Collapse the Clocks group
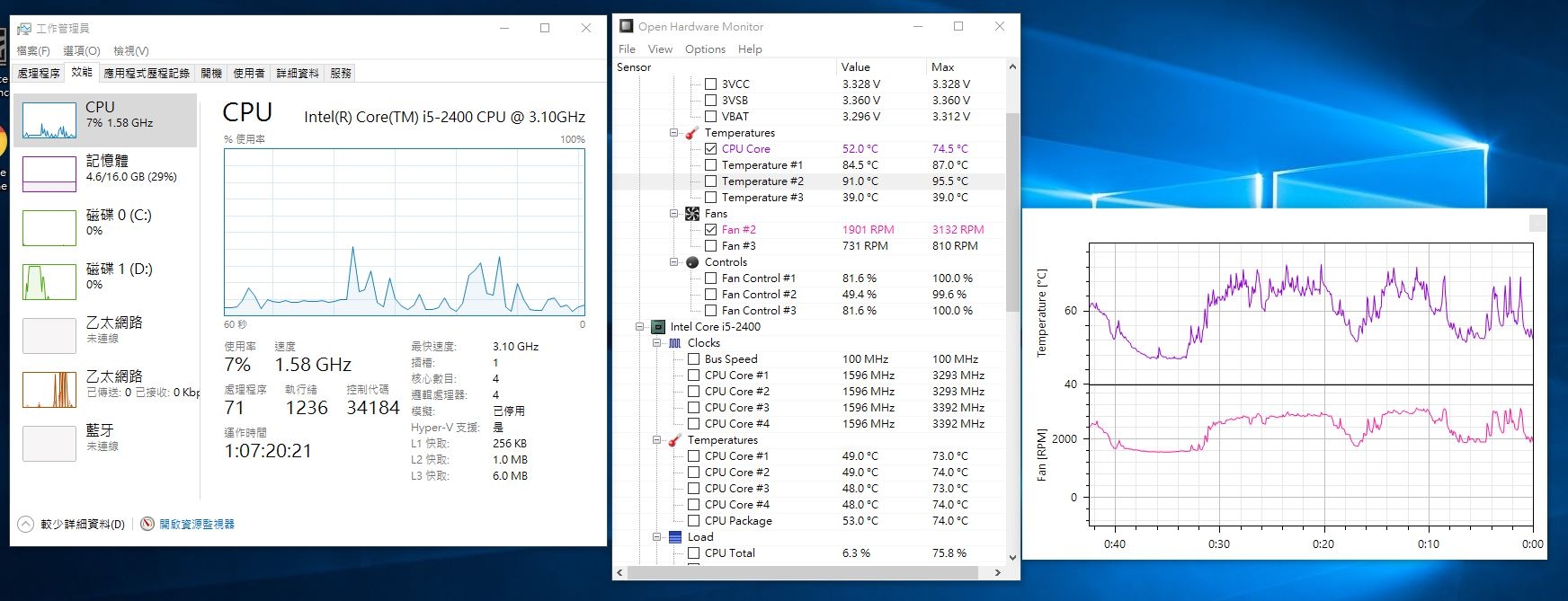 [656, 343]
